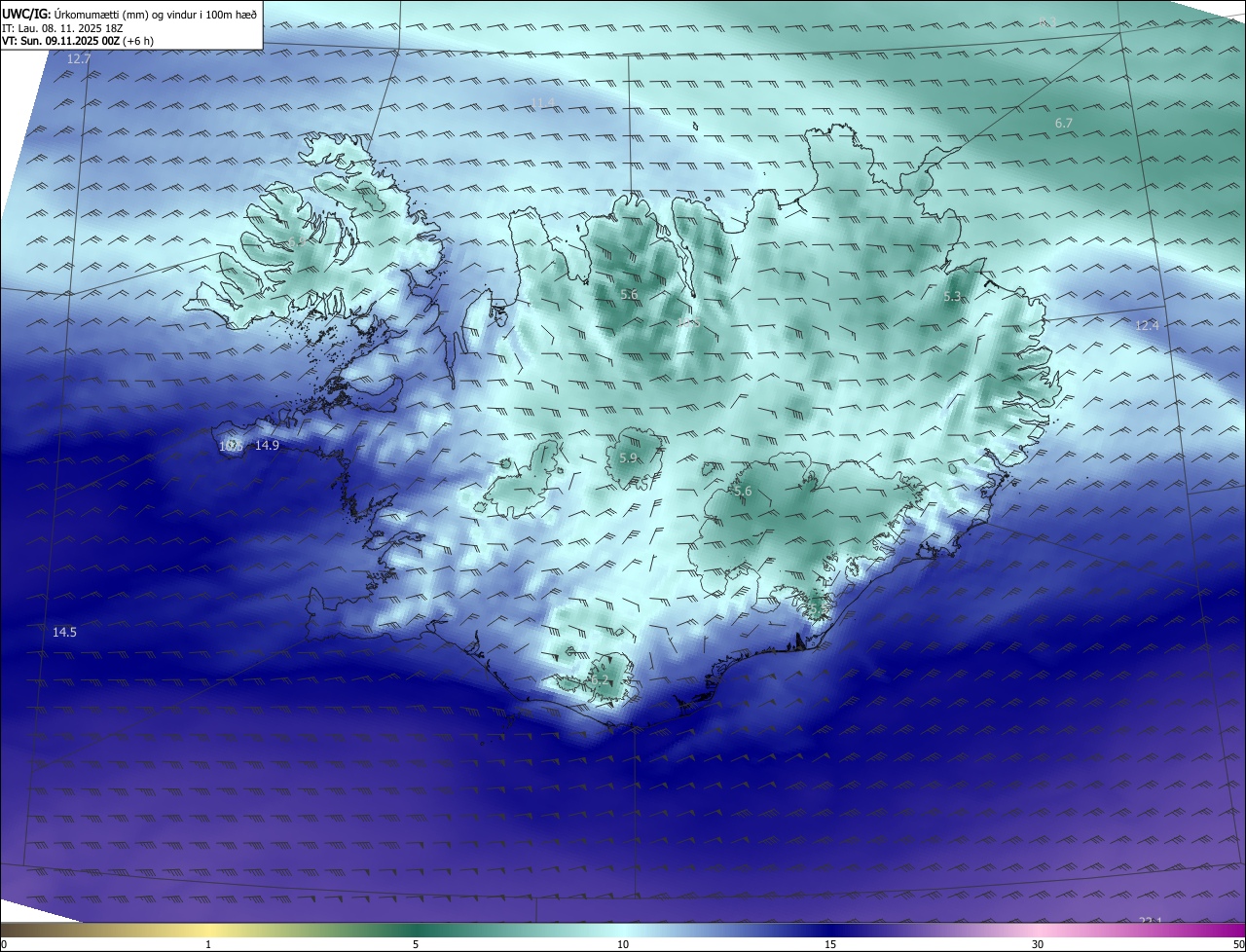Screen dimensions: 1246x952
Task: Click the 8.3 value label
Action: pyautogui.click(x=1047, y=21)
